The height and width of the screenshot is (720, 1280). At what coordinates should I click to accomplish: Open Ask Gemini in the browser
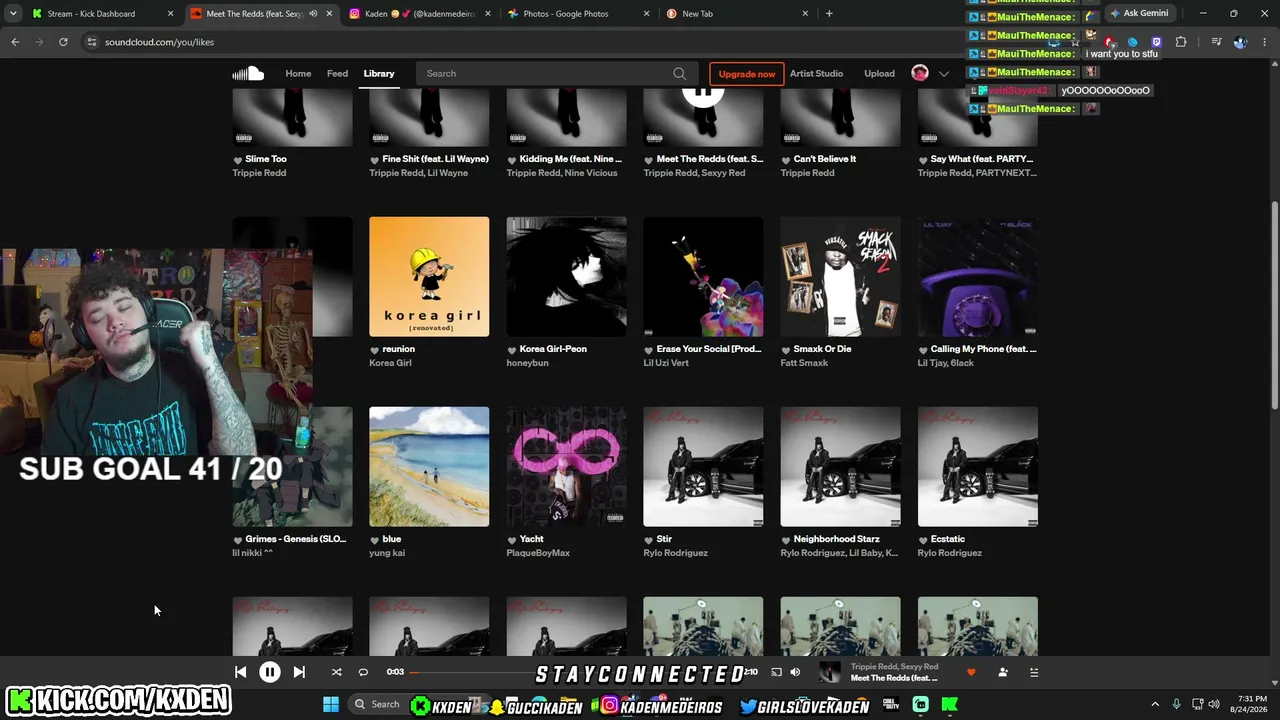coord(1140,13)
